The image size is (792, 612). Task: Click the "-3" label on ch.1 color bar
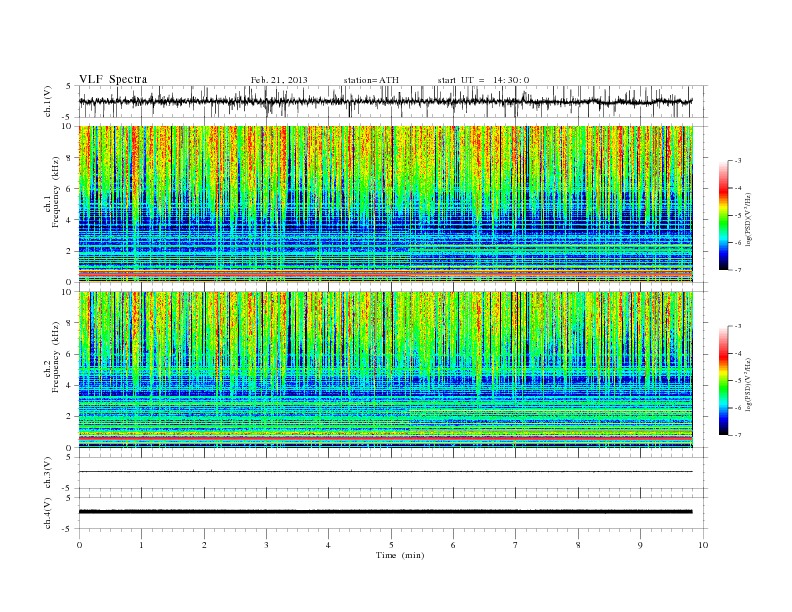click(x=738, y=161)
